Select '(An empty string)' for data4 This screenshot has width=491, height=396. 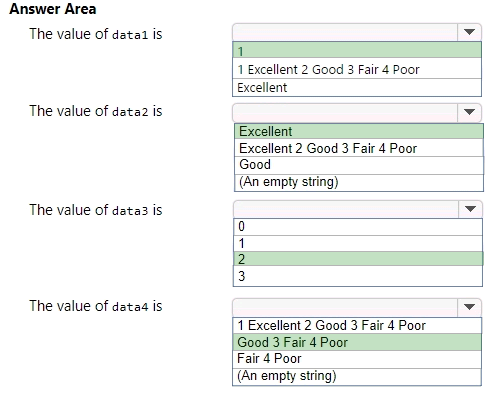tap(357, 376)
